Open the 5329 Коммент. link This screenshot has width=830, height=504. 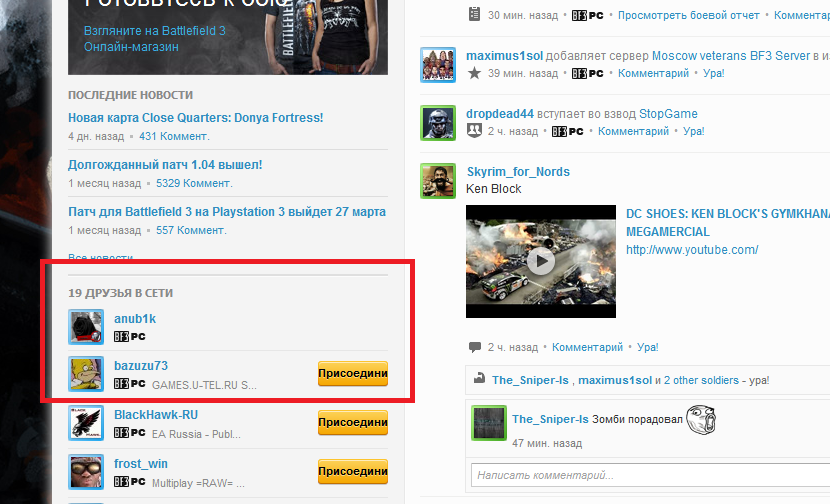pos(194,183)
